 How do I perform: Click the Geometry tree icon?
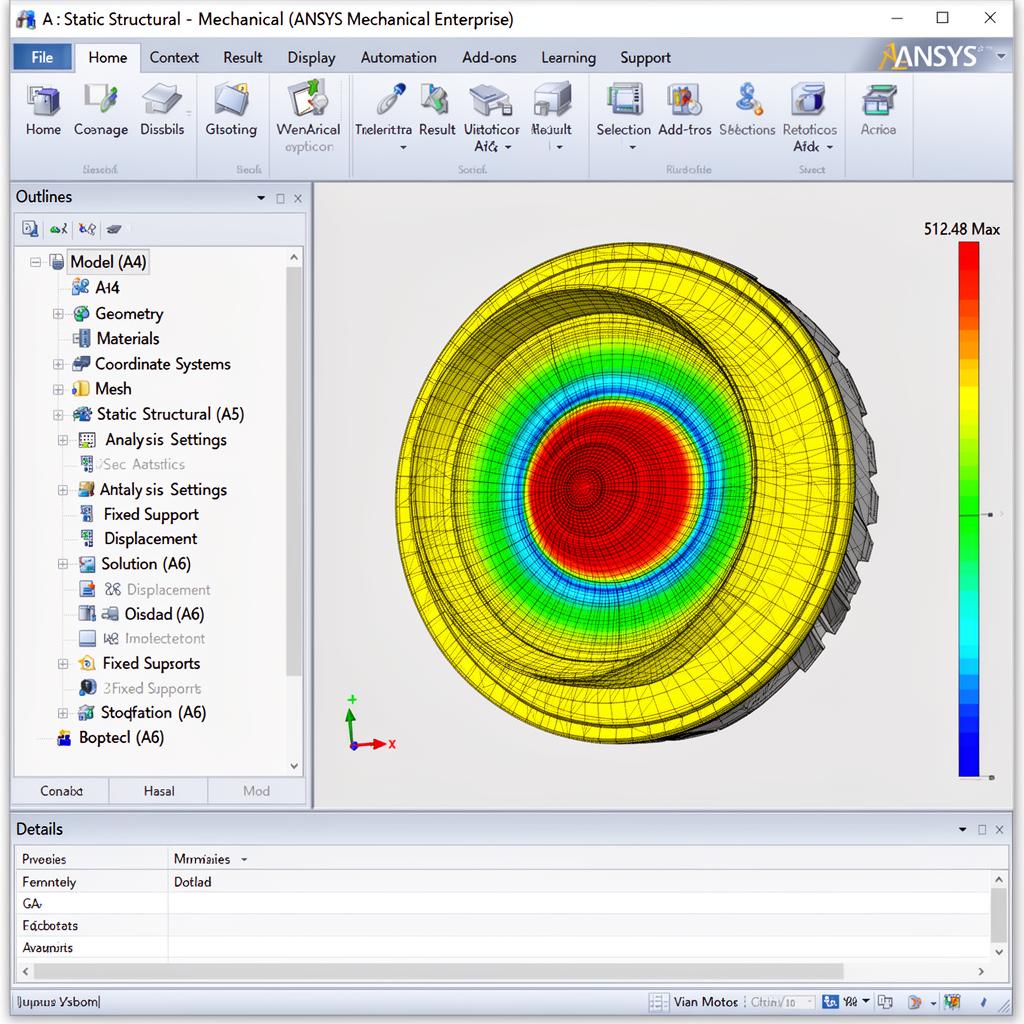81,313
